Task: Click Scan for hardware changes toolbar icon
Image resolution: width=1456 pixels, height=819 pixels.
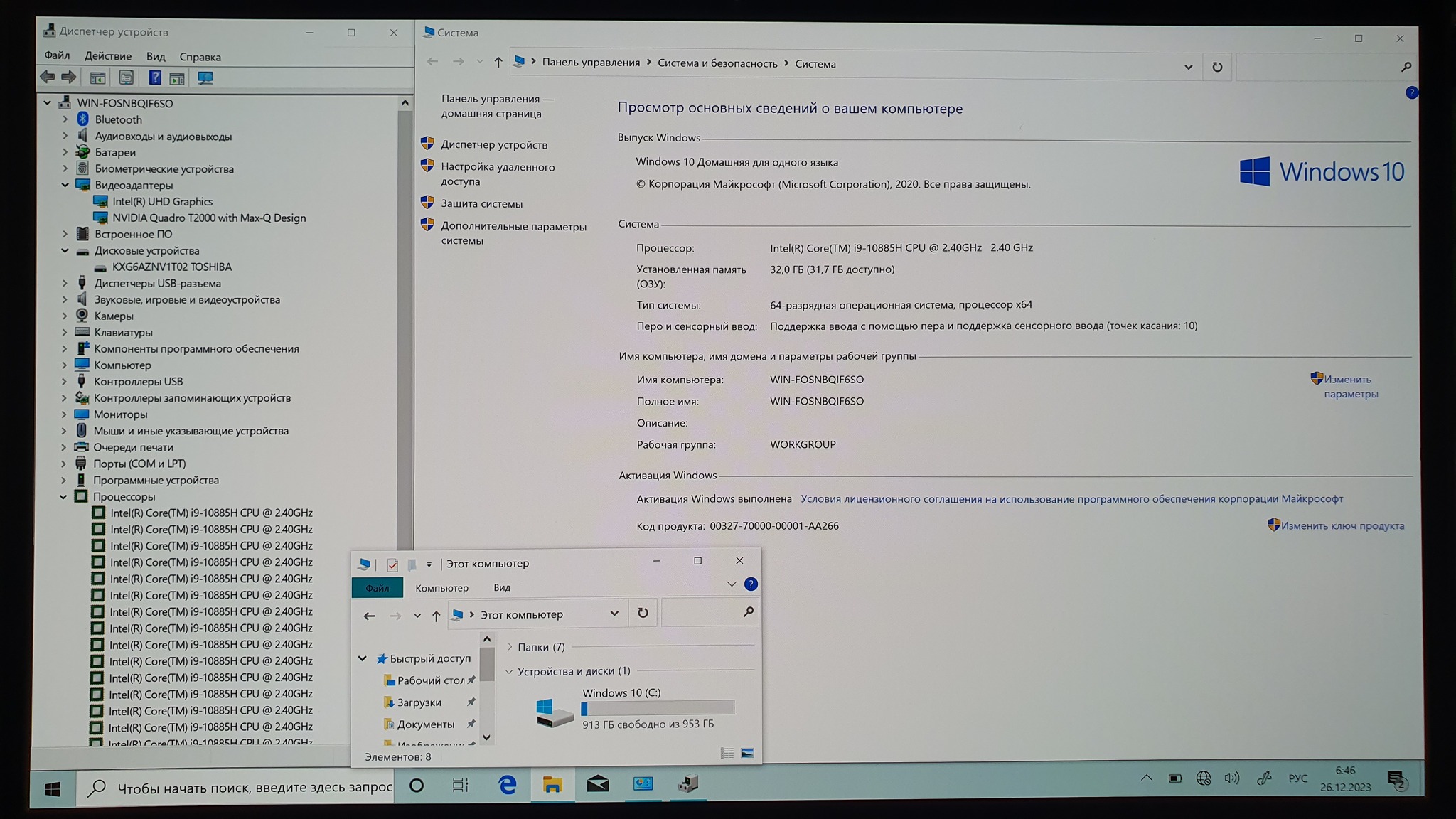Action: [x=205, y=78]
